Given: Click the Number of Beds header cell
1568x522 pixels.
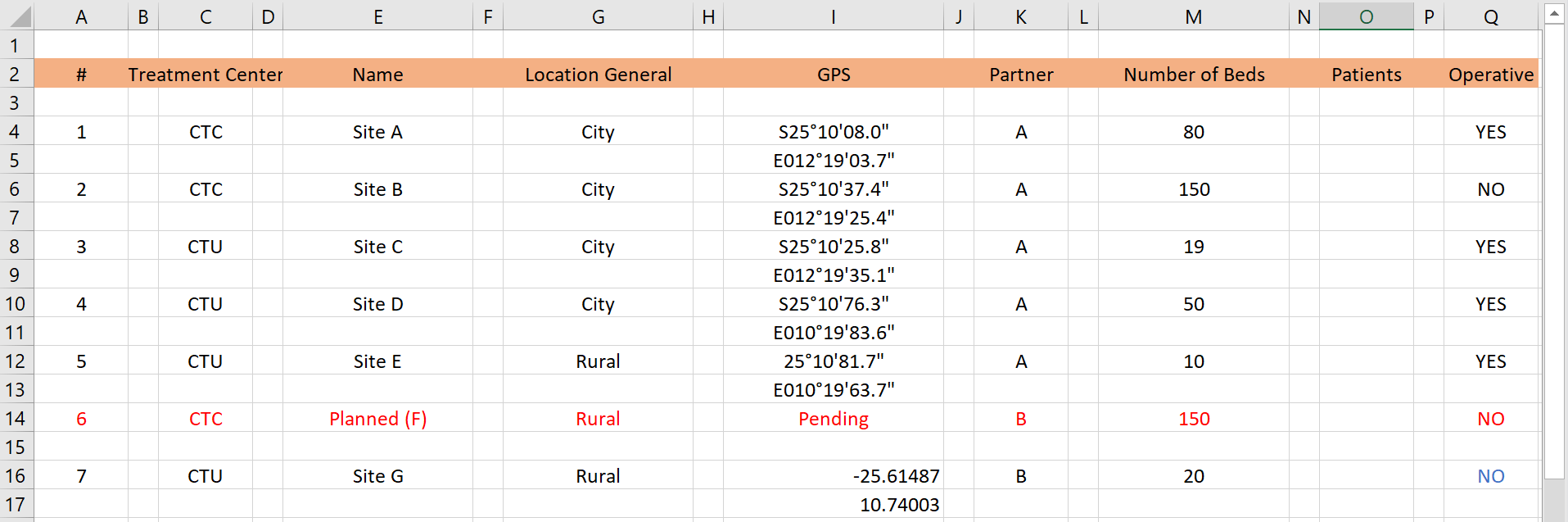Looking at the screenshot, I should (x=1193, y=75).
